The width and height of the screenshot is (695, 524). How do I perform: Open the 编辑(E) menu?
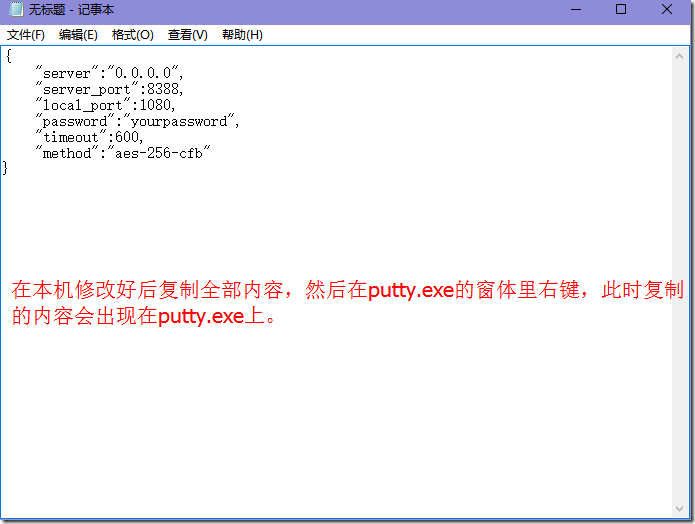coord(78,35)
